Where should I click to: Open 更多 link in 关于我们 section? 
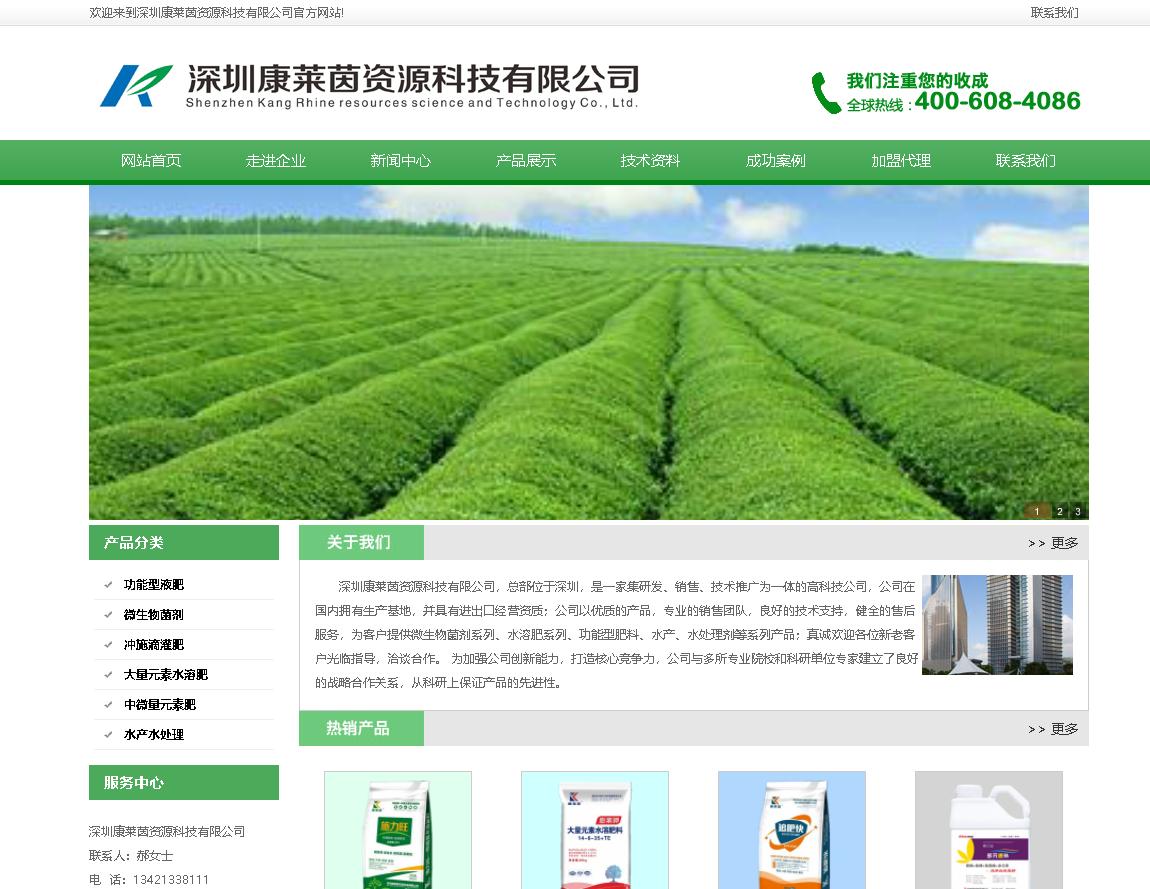tap(1054, 543)
